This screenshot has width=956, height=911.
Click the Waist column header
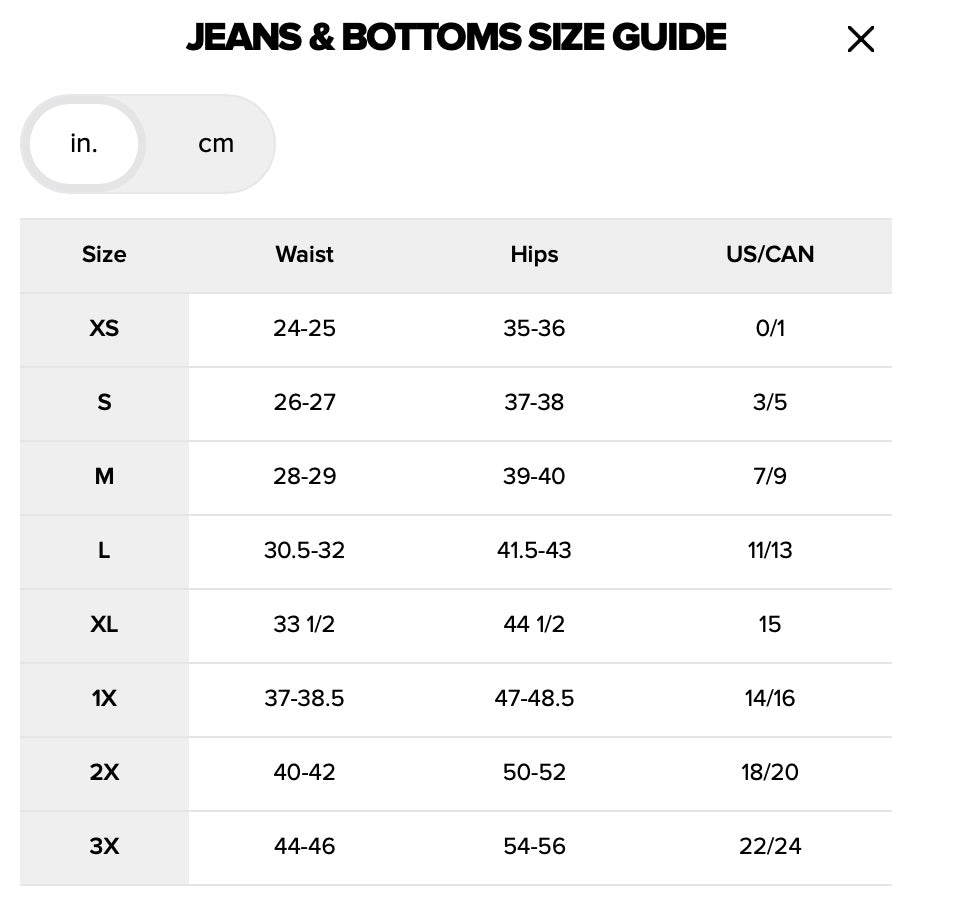coord(304,255)
